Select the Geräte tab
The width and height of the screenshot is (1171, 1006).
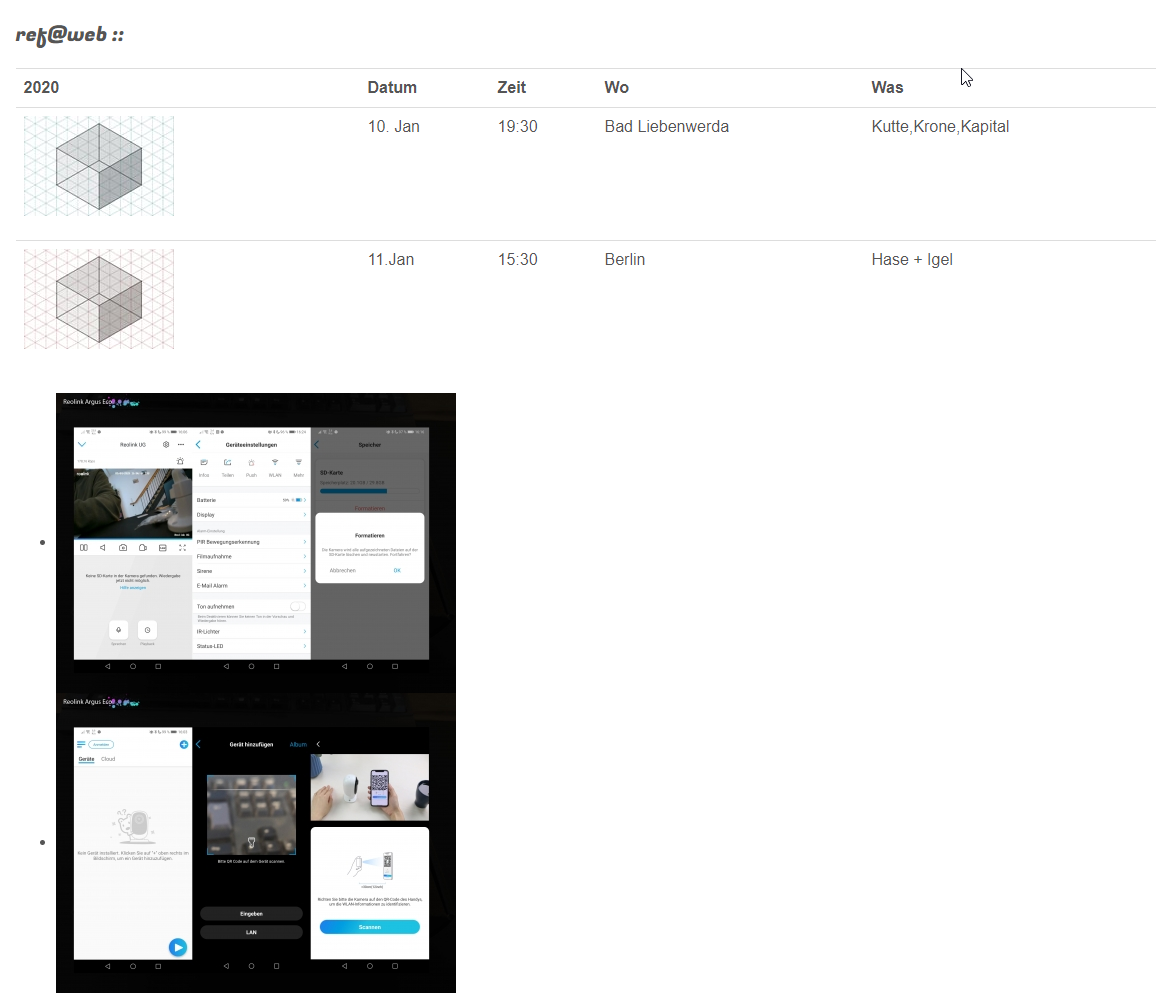click(x=86, y=759)
